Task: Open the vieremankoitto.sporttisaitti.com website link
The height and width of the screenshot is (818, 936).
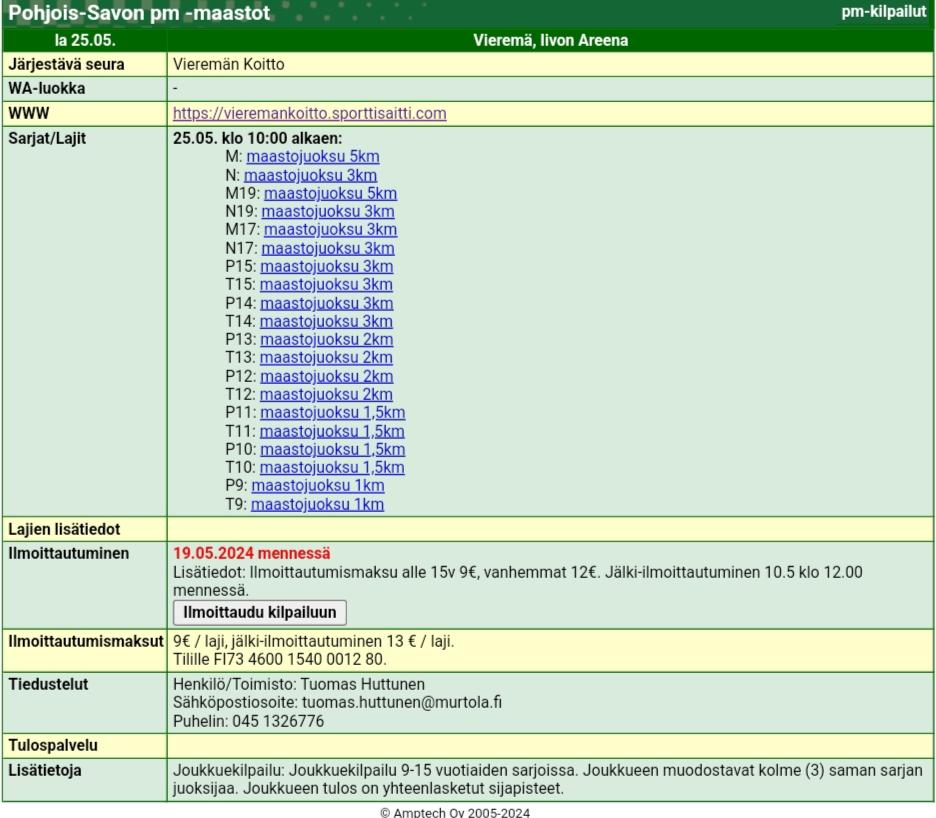Action: (x=309, y=113)
